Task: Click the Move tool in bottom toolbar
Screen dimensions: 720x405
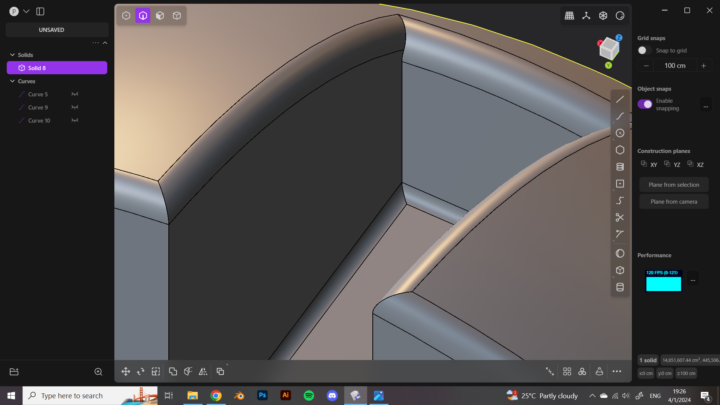Action: tap(126, 371)
